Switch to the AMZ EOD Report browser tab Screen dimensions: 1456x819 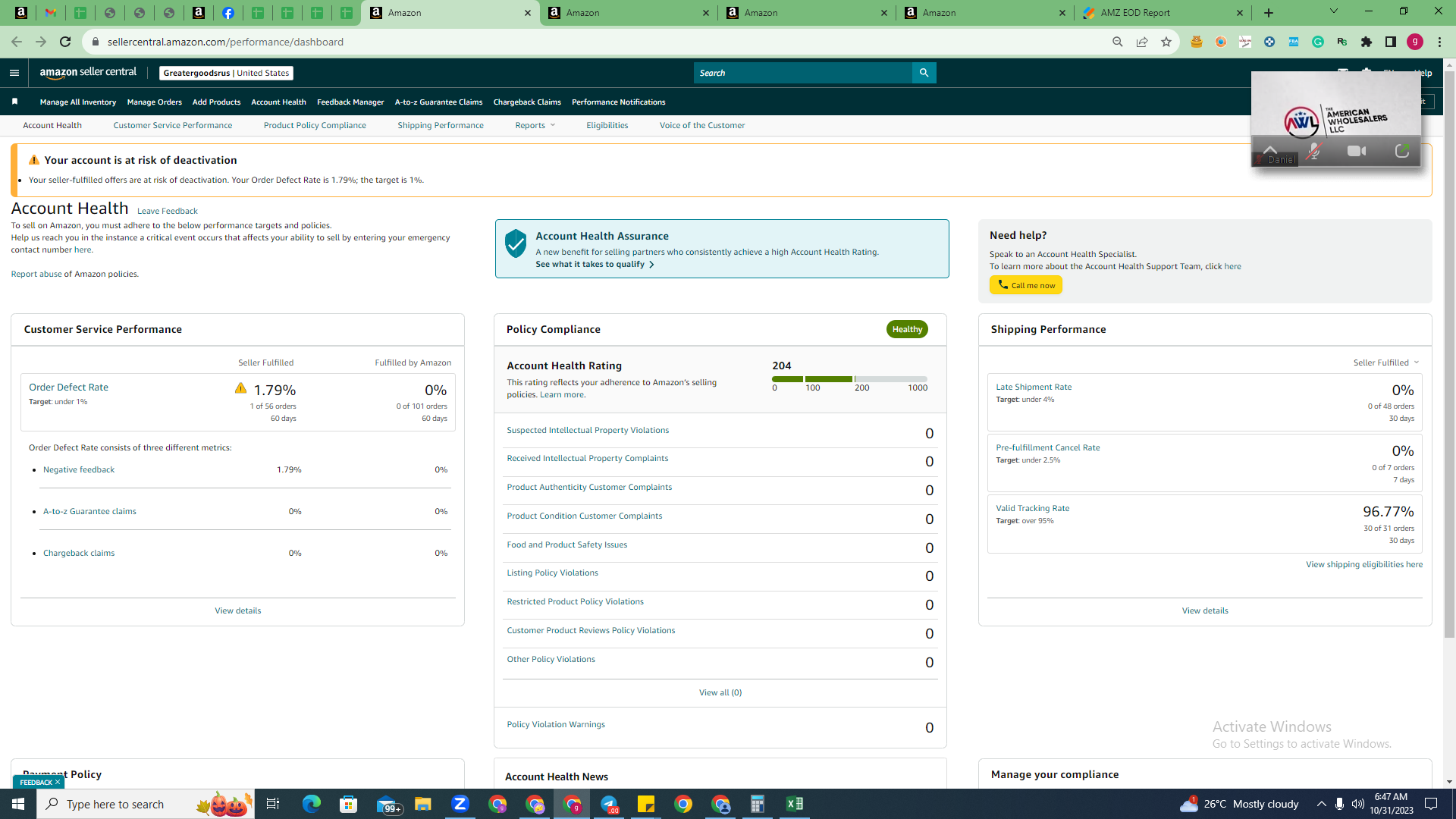[1163, 13]
